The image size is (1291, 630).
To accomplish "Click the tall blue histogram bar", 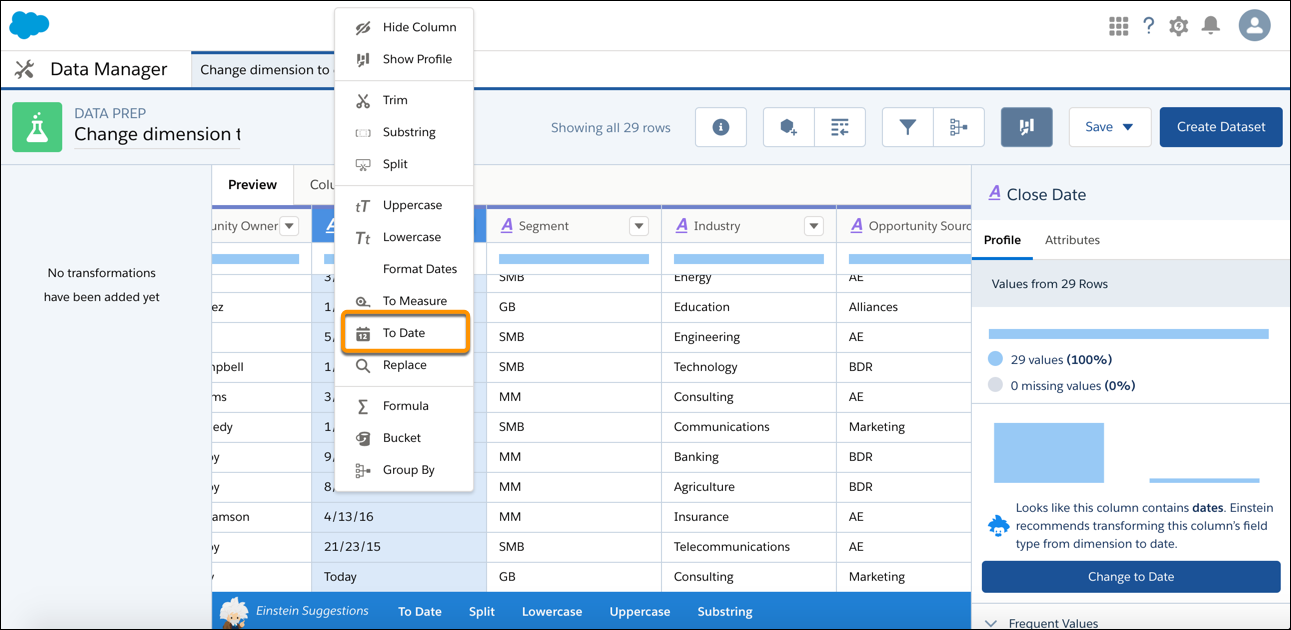I will (x=1049, y=453).
